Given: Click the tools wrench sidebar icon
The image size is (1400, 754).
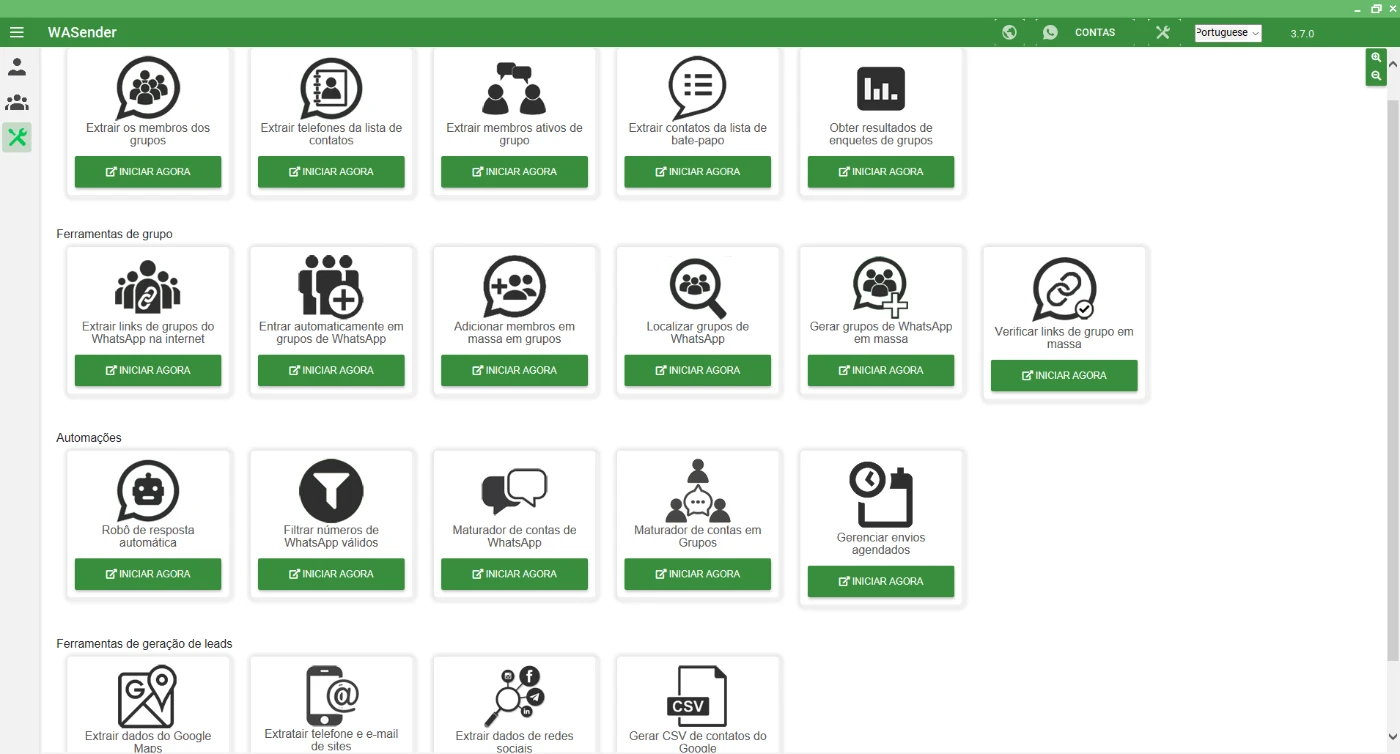Looking at the screenshot, I should click(x=17, y=137).
